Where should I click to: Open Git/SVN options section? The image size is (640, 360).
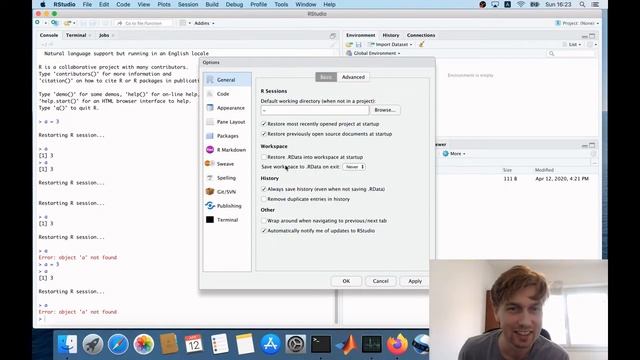coord(227,192)
